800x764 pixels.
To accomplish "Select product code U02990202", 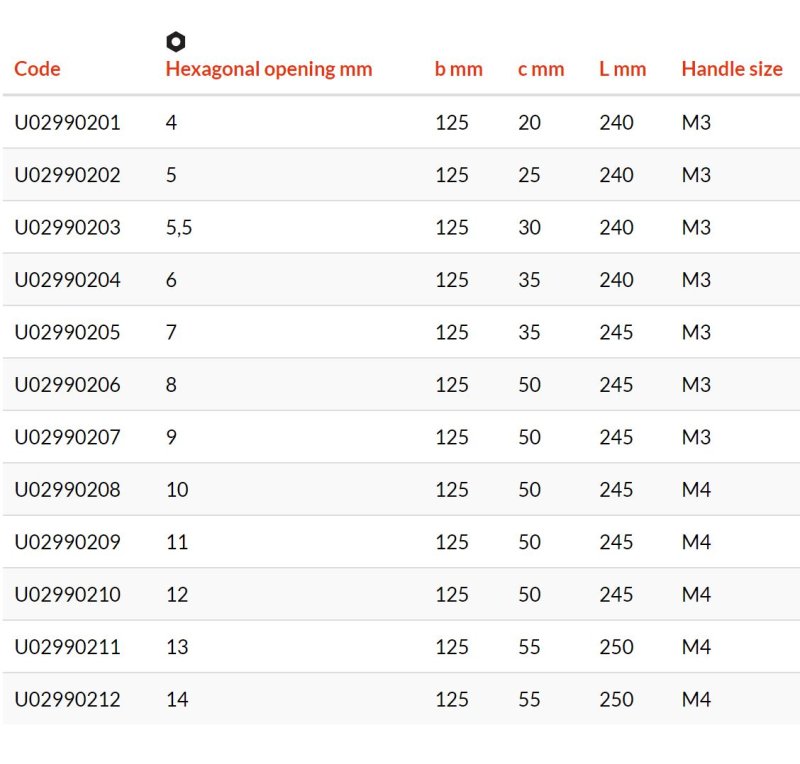I will pos(67,175).
